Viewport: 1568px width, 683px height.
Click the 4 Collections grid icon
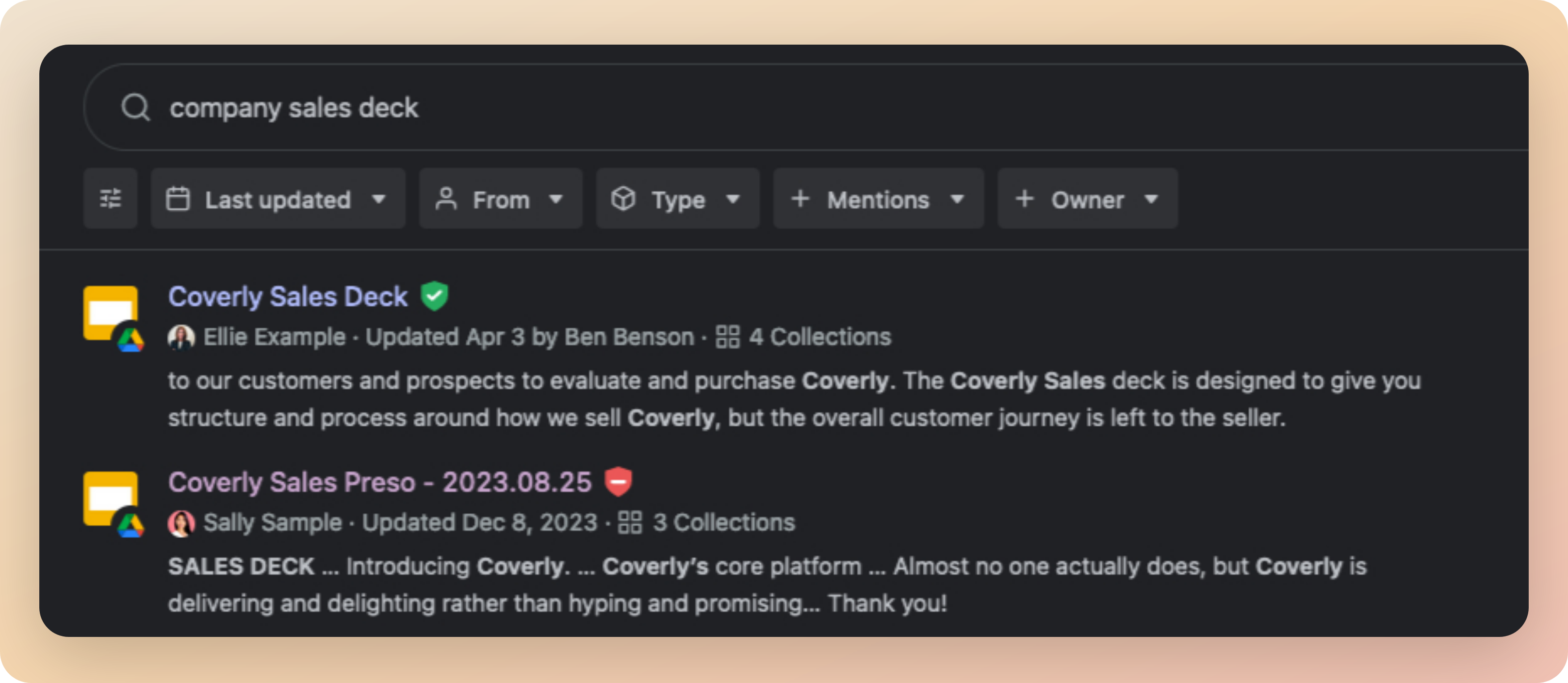727,337
